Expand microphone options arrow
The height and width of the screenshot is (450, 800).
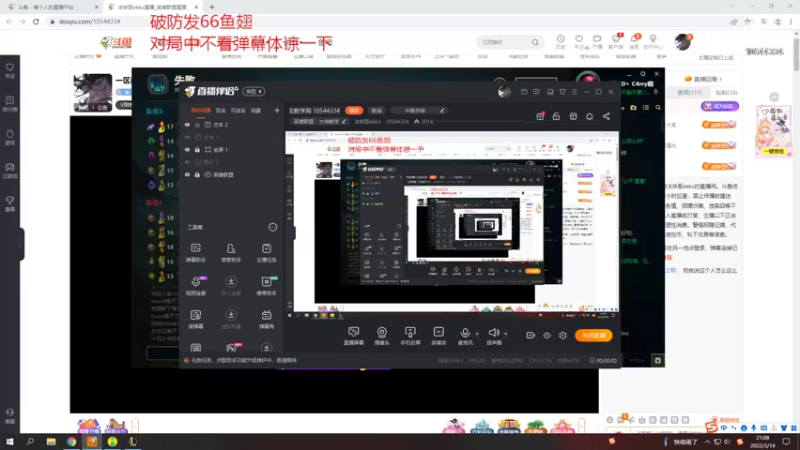[478, 334]
